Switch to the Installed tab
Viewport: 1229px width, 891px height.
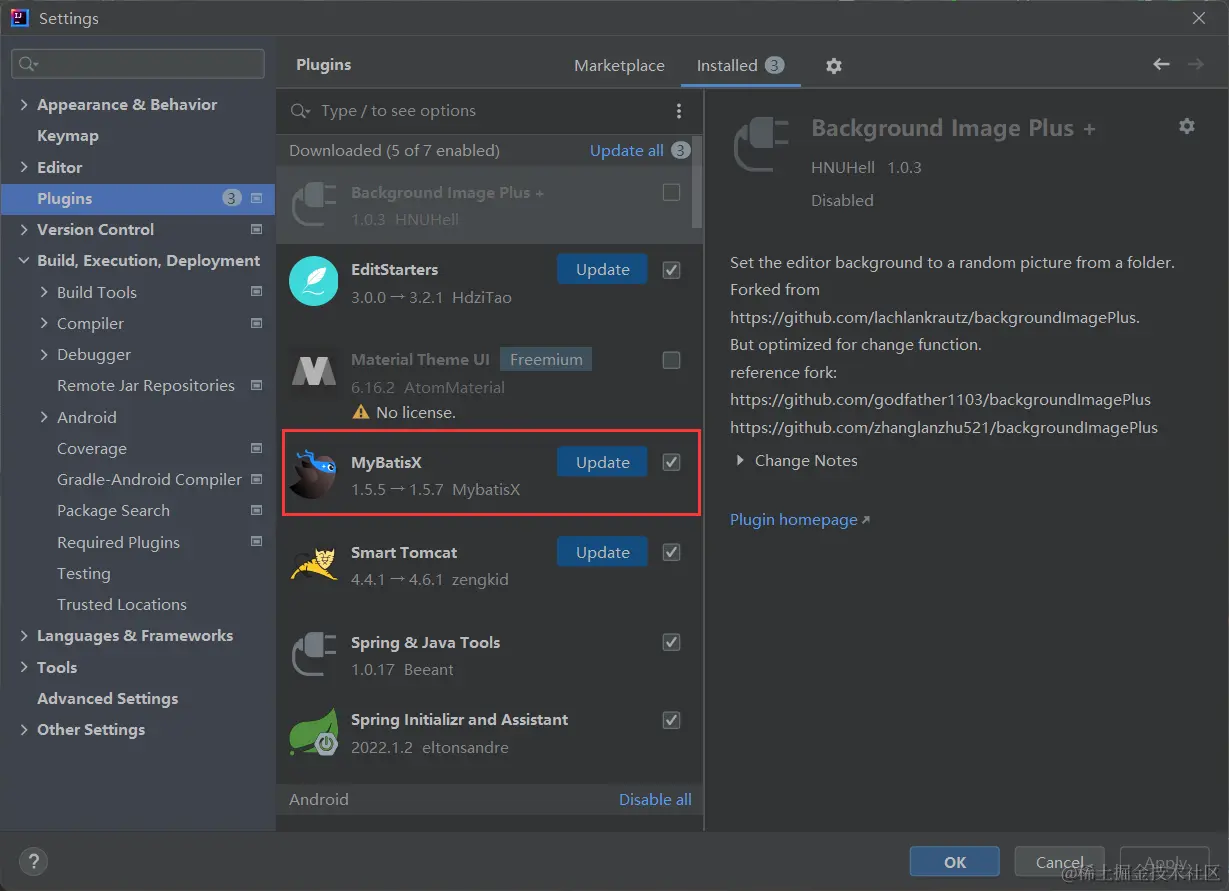(x=740, y=66)
